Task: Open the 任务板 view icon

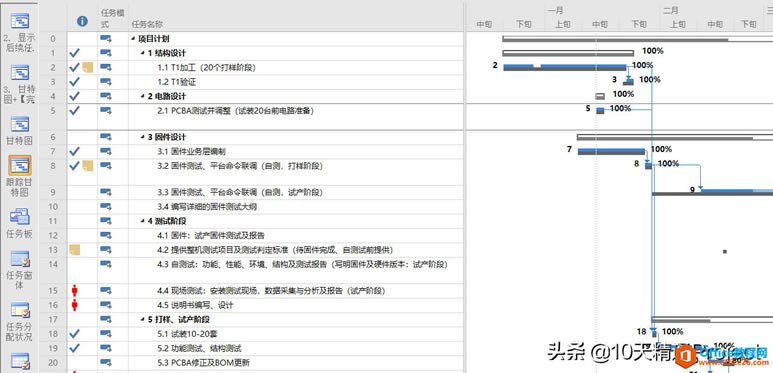Action: click(x=20, y=217)
